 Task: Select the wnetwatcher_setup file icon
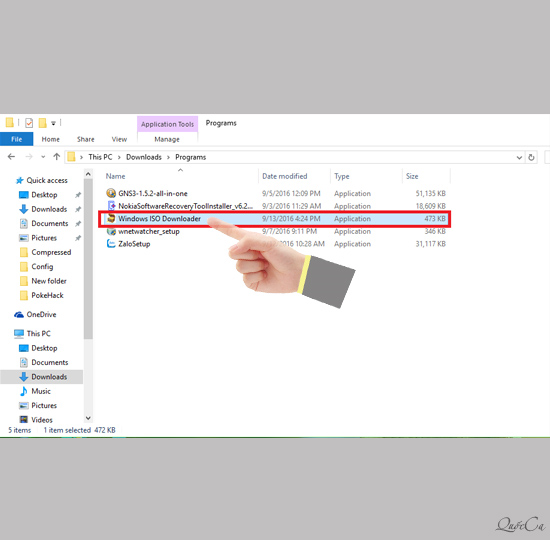pos(111,231)
